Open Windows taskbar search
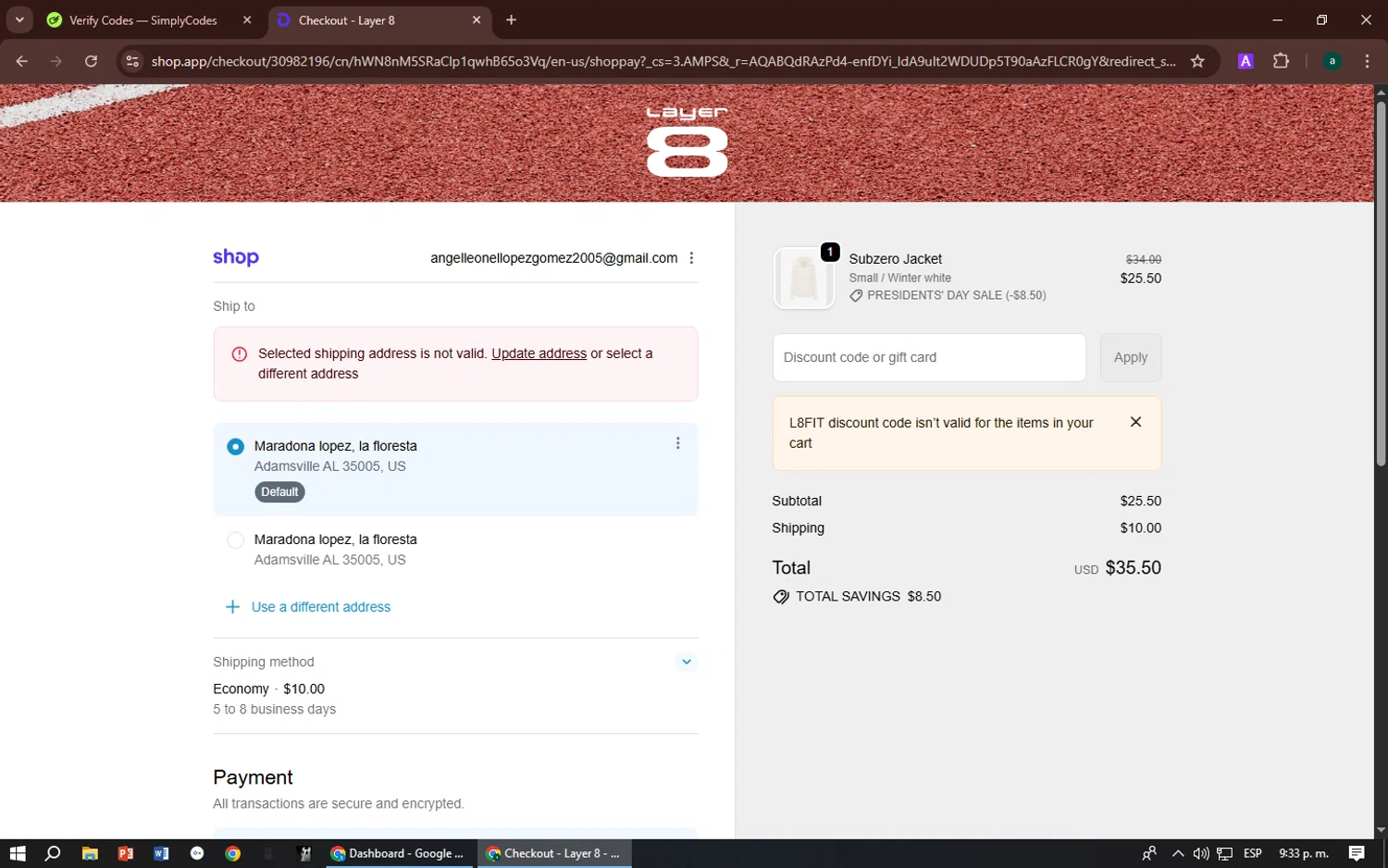 tap(53, 853)
